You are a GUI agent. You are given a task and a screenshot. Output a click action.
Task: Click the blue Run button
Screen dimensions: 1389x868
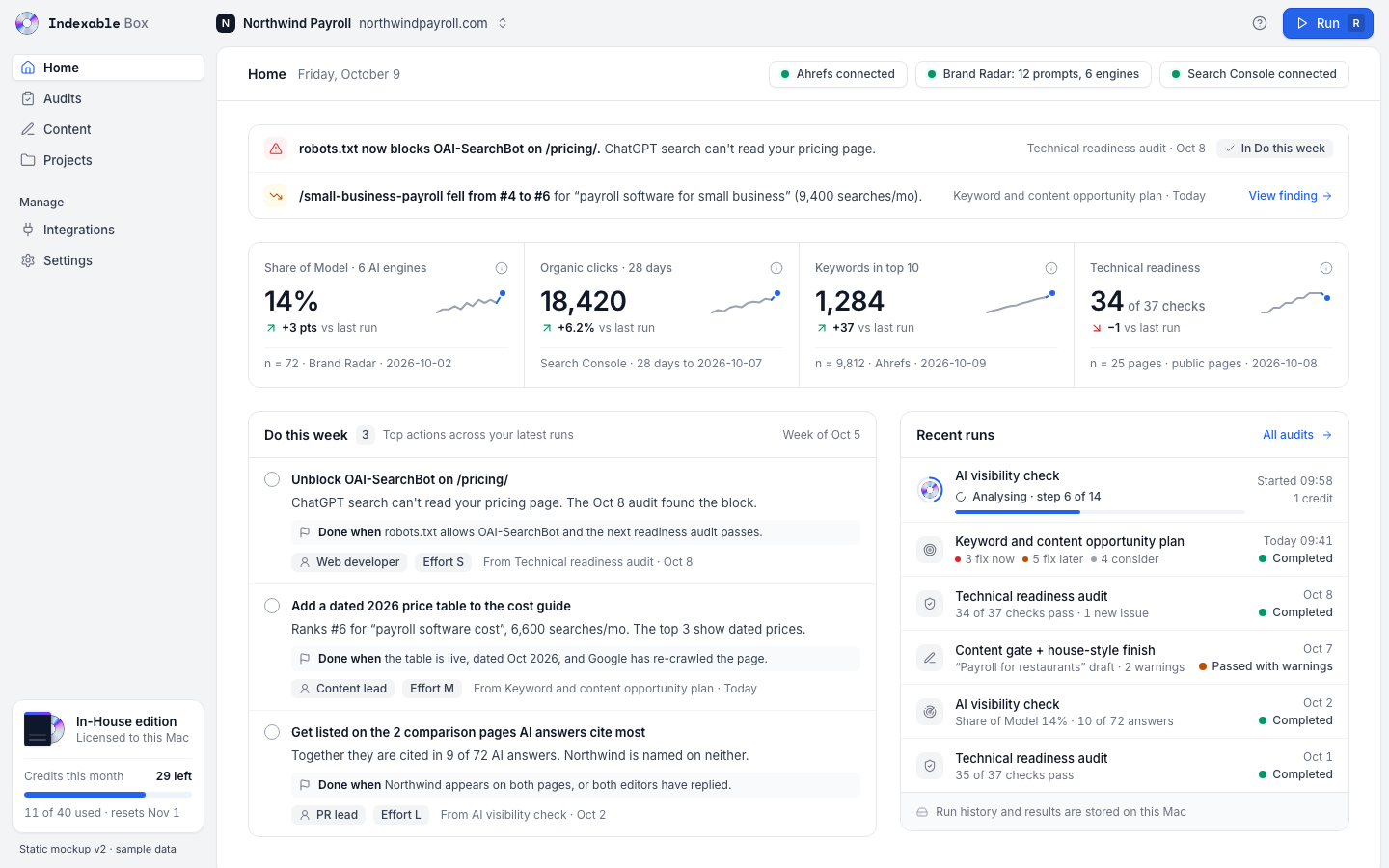(1327, 23)
